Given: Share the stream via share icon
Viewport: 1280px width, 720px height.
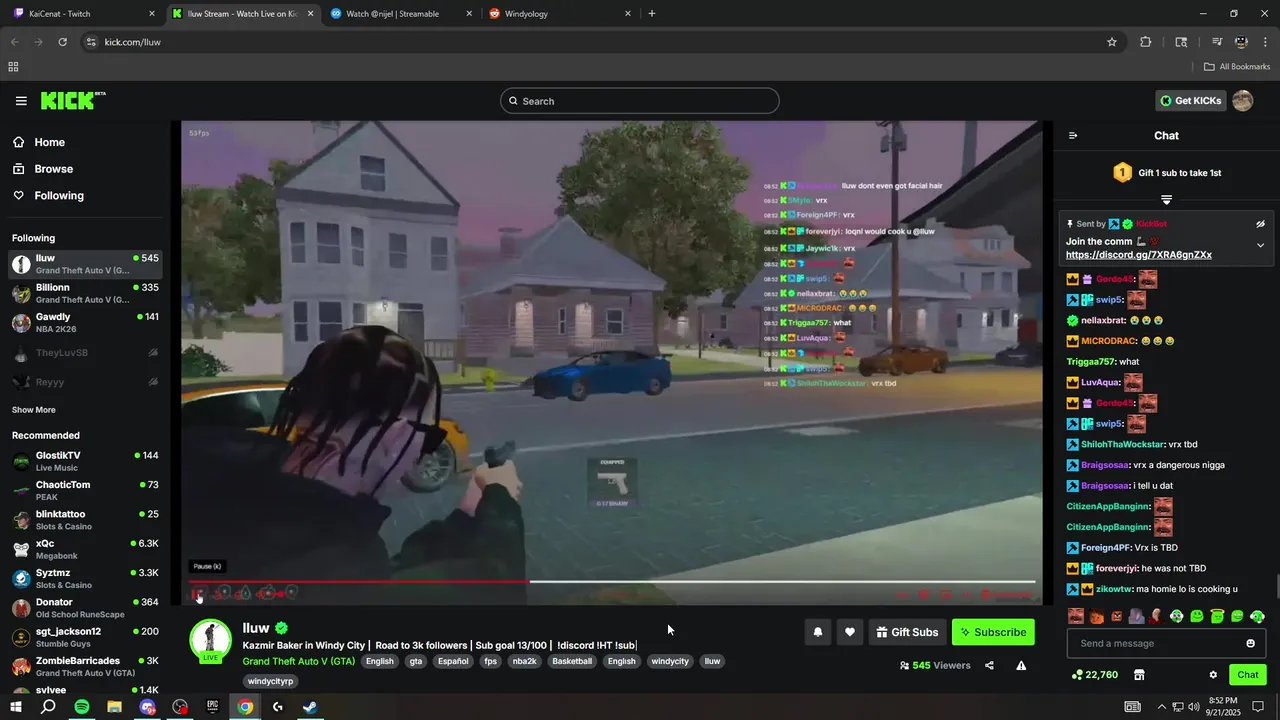Looking at the screenshot, I should (989, 665).
